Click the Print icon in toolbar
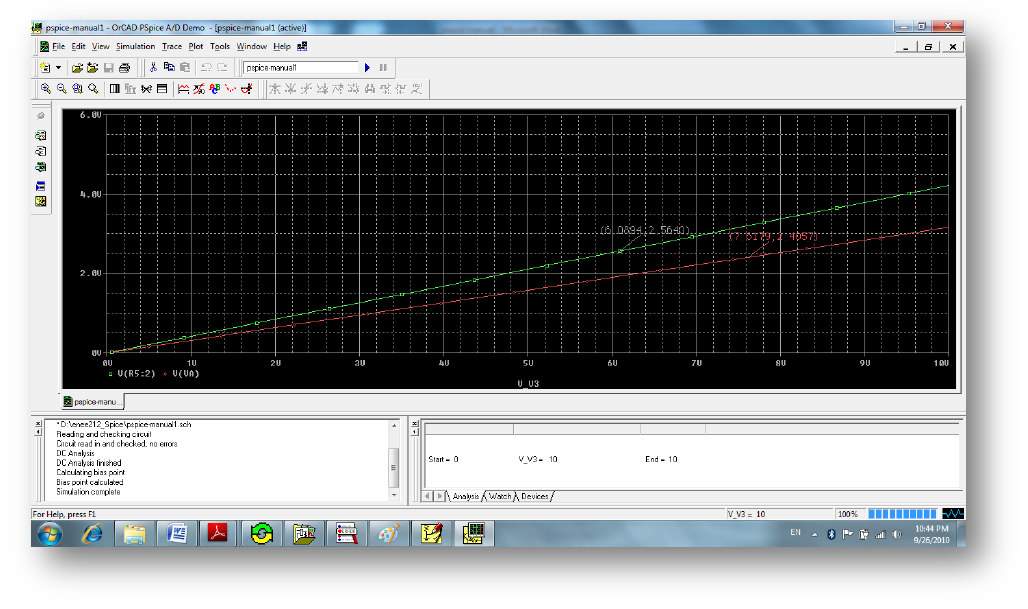 point(125,68)
